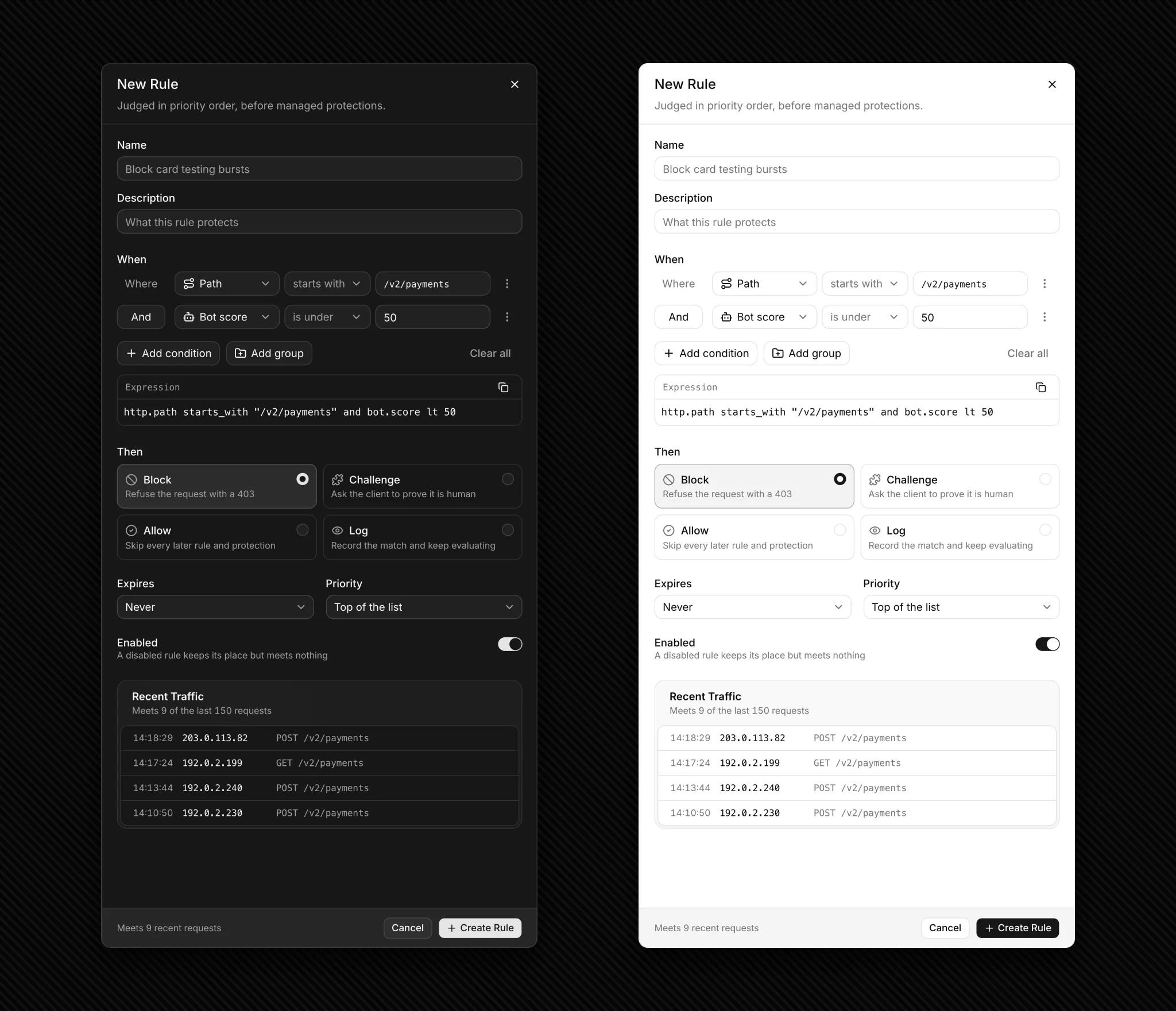Open Path field dropdown in light panel
The width and height of the screenshot is (1176, 1011).
pos(764,284)
